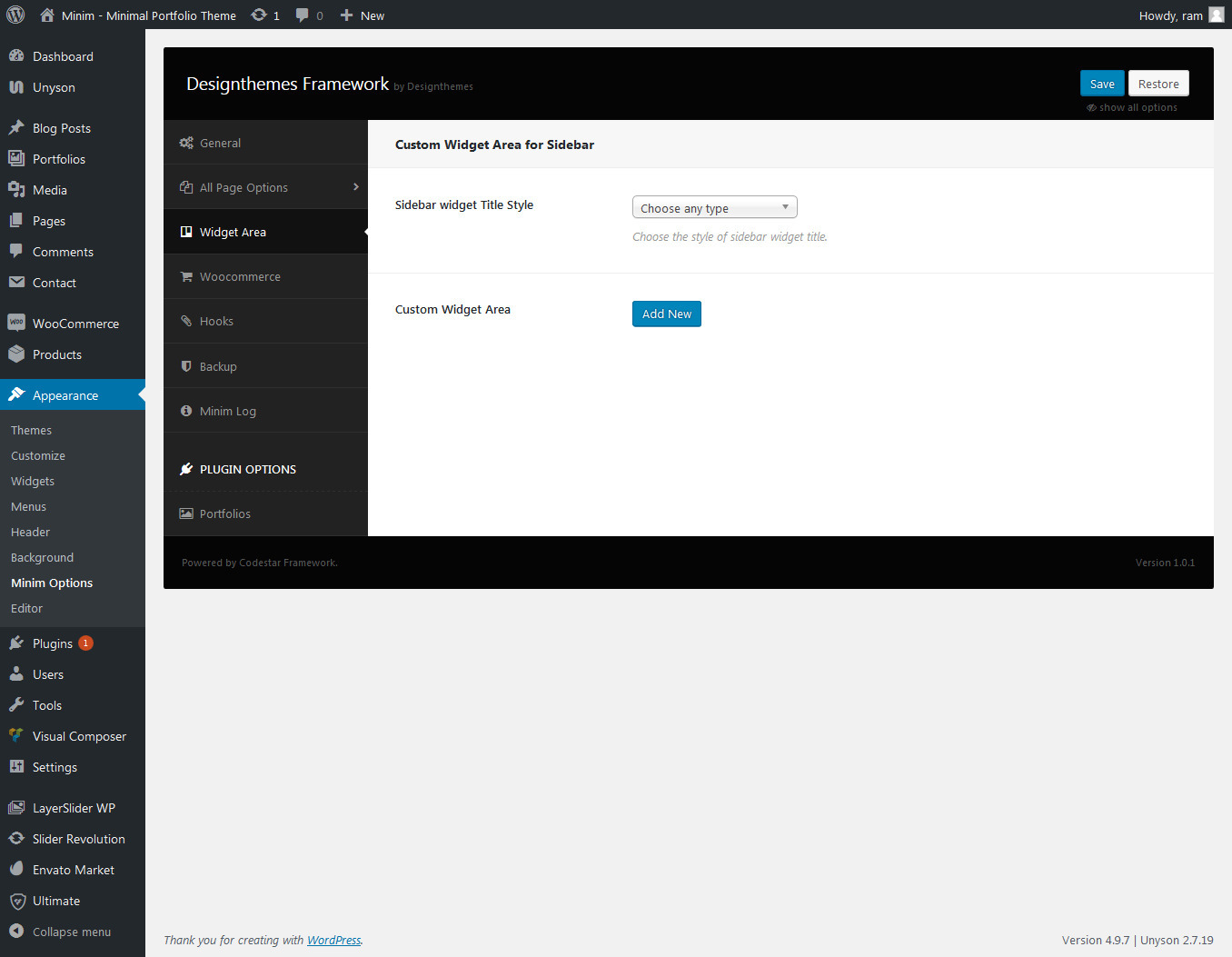Click the Visual Composer icon
This screenshot has width=1232, height=957.
(x=16, y=735)
